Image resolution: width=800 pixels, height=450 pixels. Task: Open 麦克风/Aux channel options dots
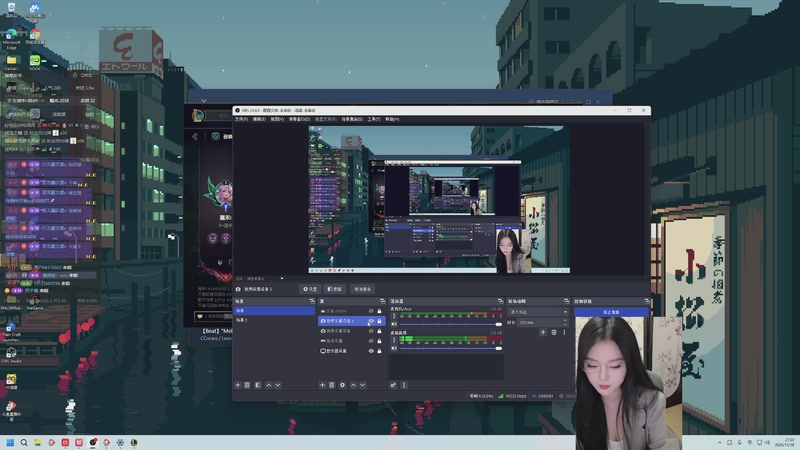[394, 316]
